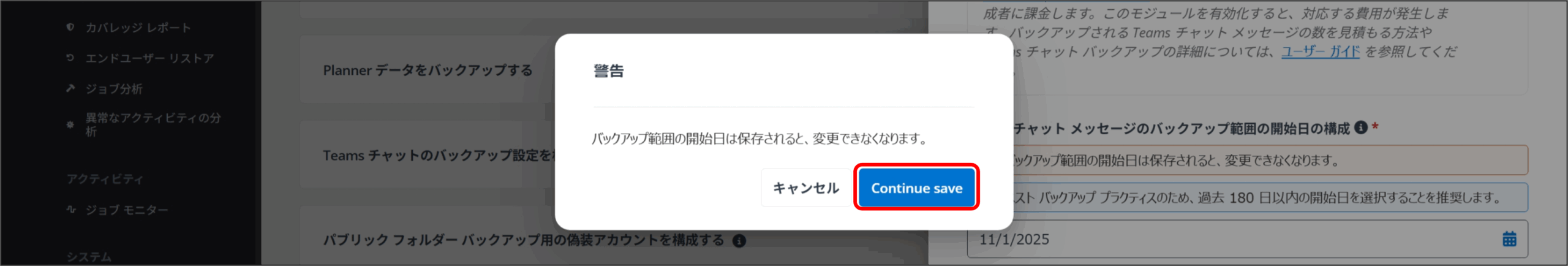
Task: Click the gear icon beside 異常なアクティビティ
Action: 70,124
